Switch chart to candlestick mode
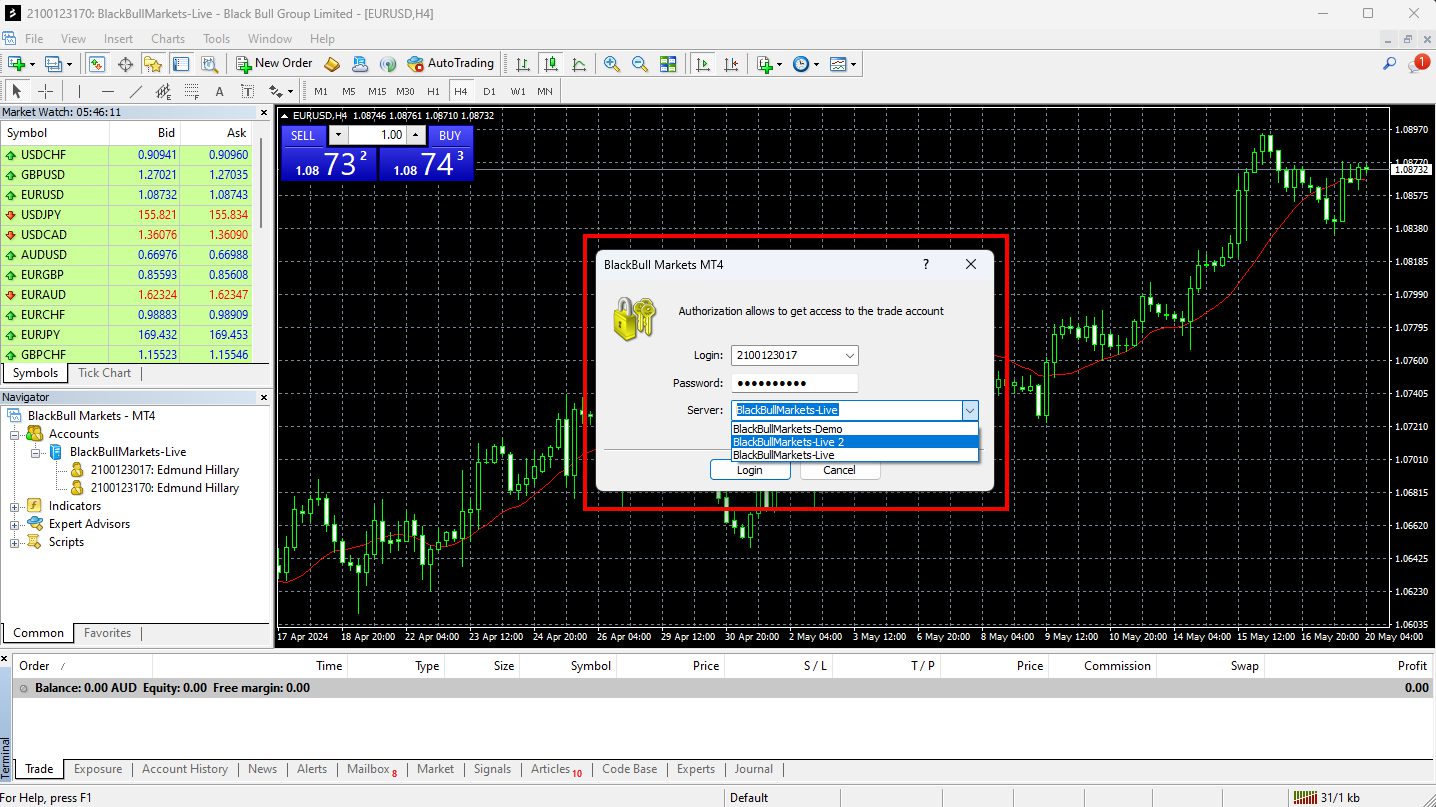This screenshot has width=1436, height=807. (x=550, y=64)
